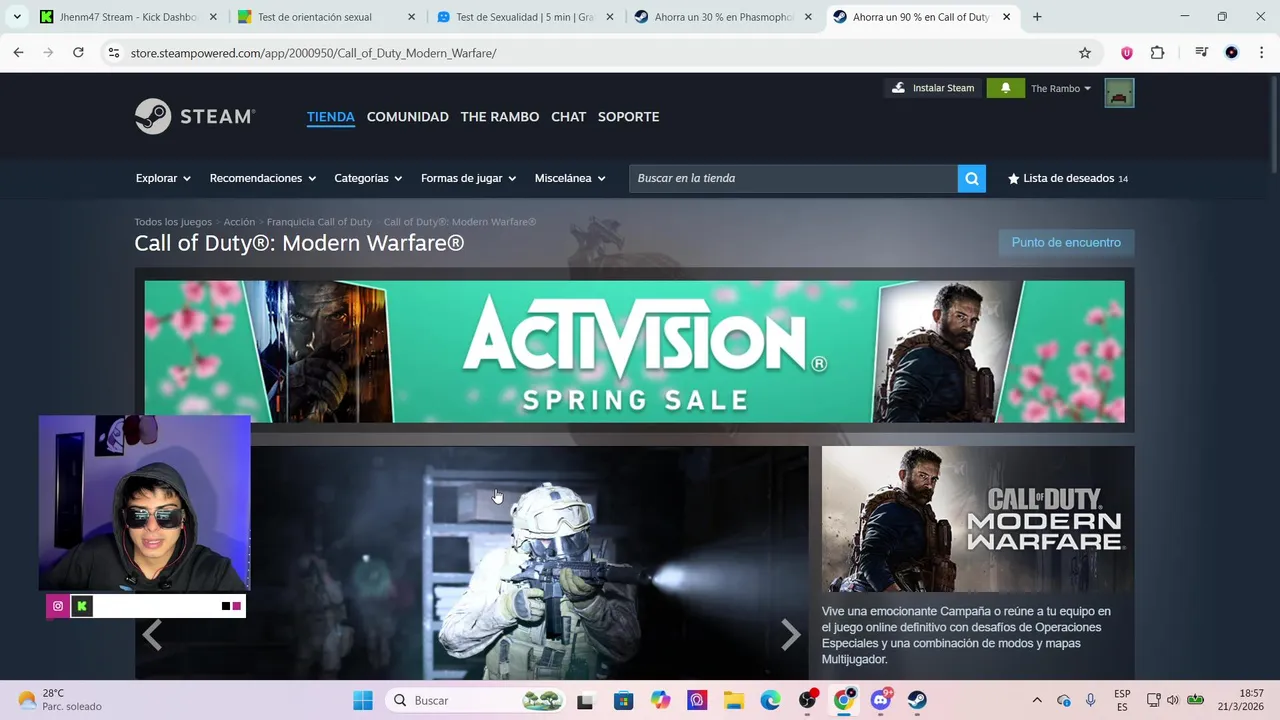Click the ESP language indicator
Viewport: 1280px width, 720px height.
tap(1122, 700)
